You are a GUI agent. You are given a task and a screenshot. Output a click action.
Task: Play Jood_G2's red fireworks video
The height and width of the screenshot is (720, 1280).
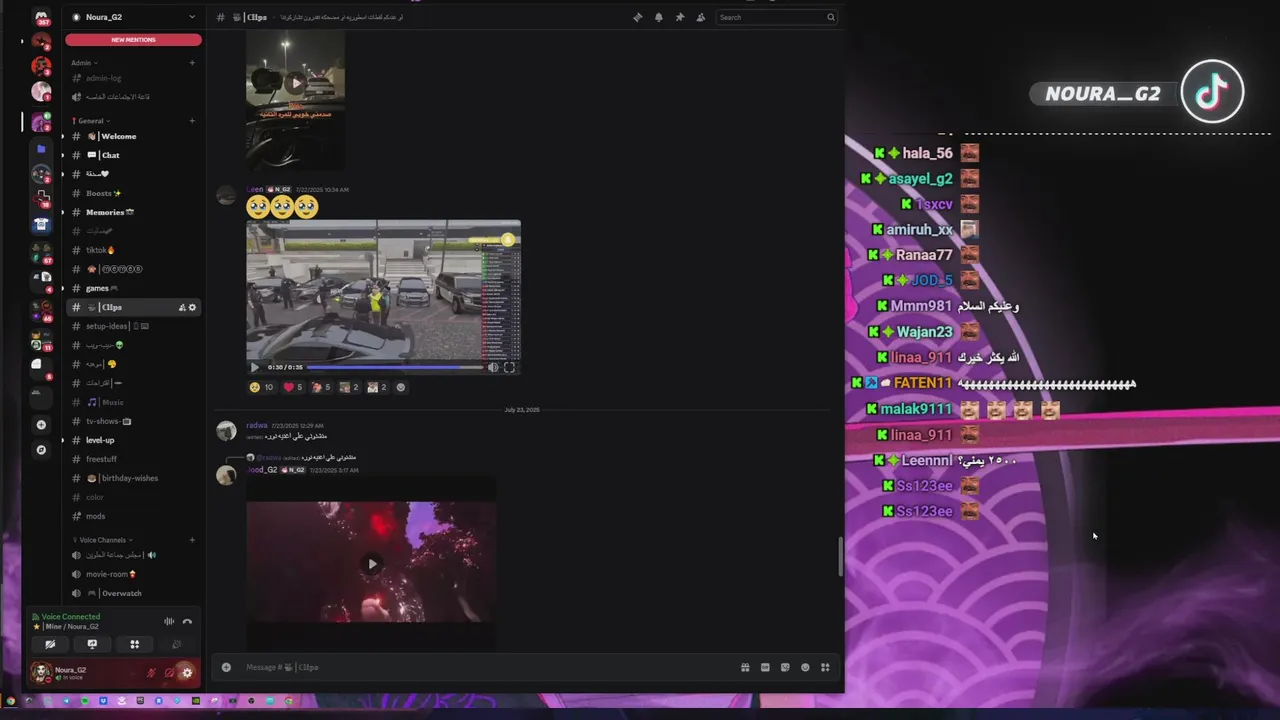(x=372, y=563)
